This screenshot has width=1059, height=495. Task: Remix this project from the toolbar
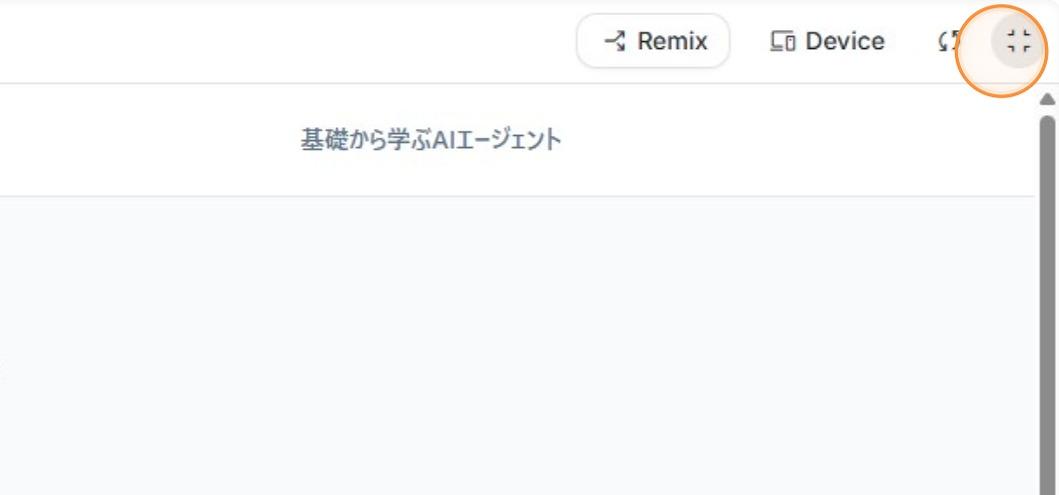pyautogui.click(x=654, y=41)
